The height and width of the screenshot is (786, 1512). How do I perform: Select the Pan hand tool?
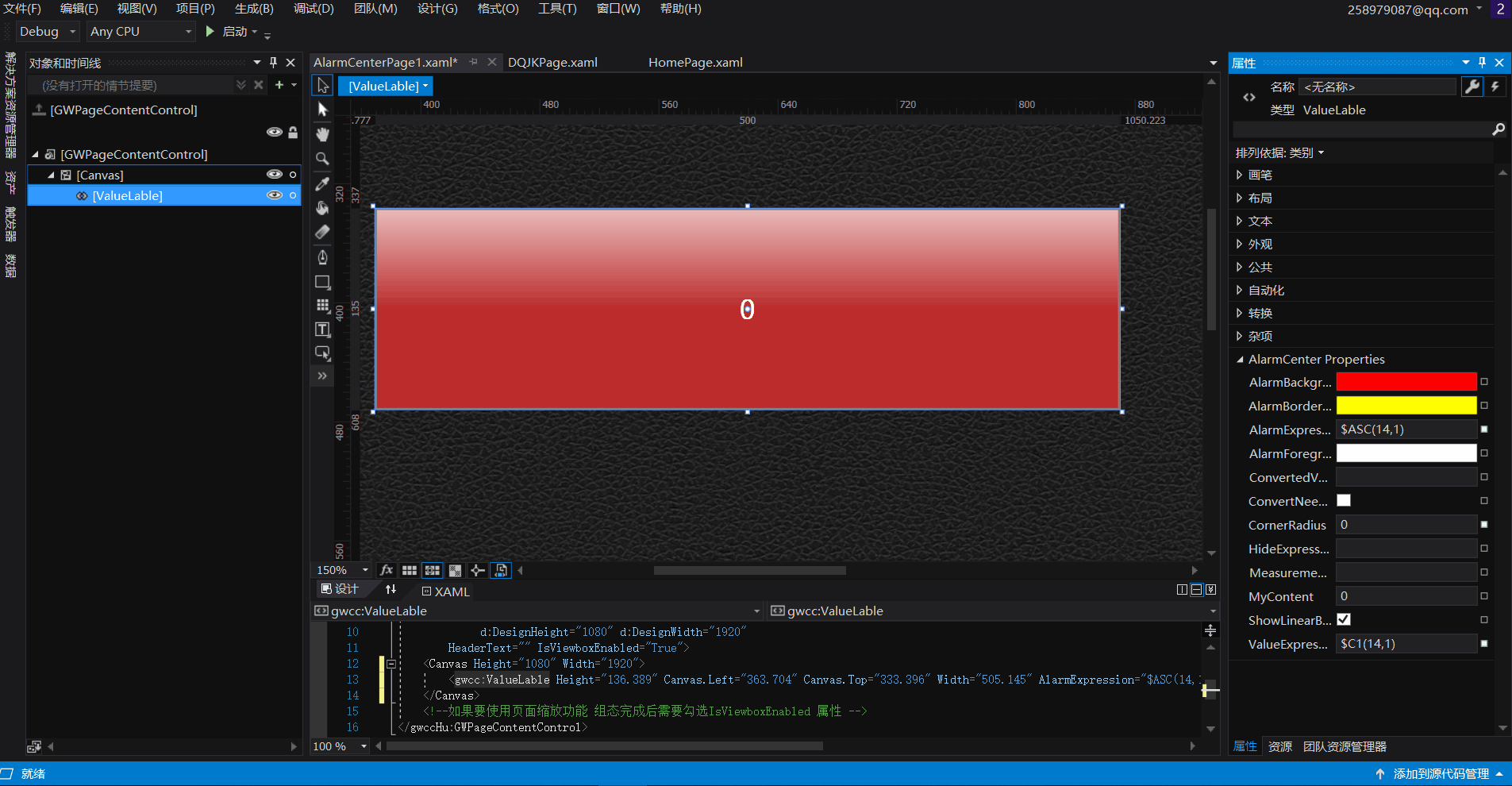click(x=322, y=134)
